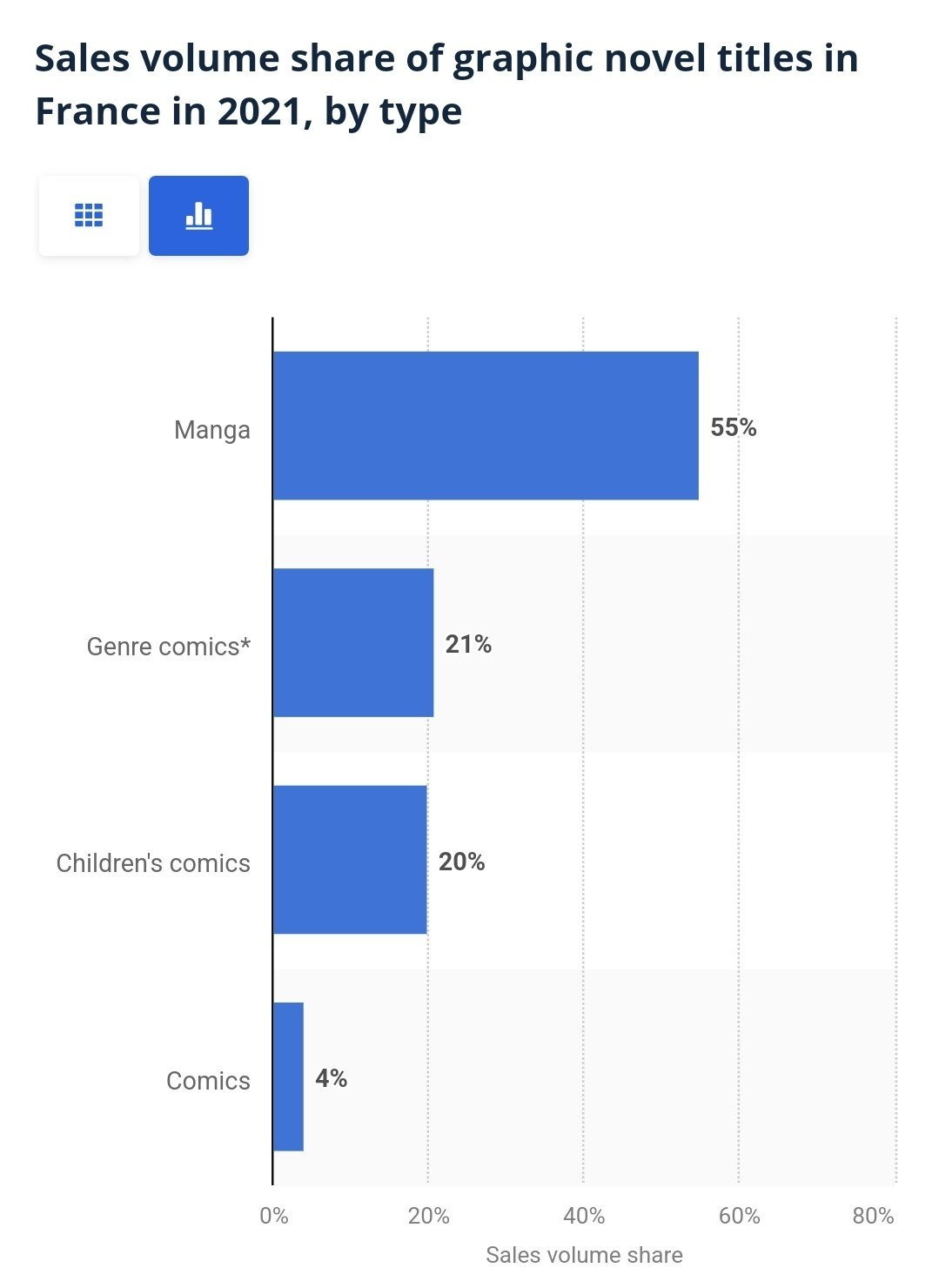Click the 0% axis tick label
Viewport: 939px width, 1288px height.
[274, 1216]
